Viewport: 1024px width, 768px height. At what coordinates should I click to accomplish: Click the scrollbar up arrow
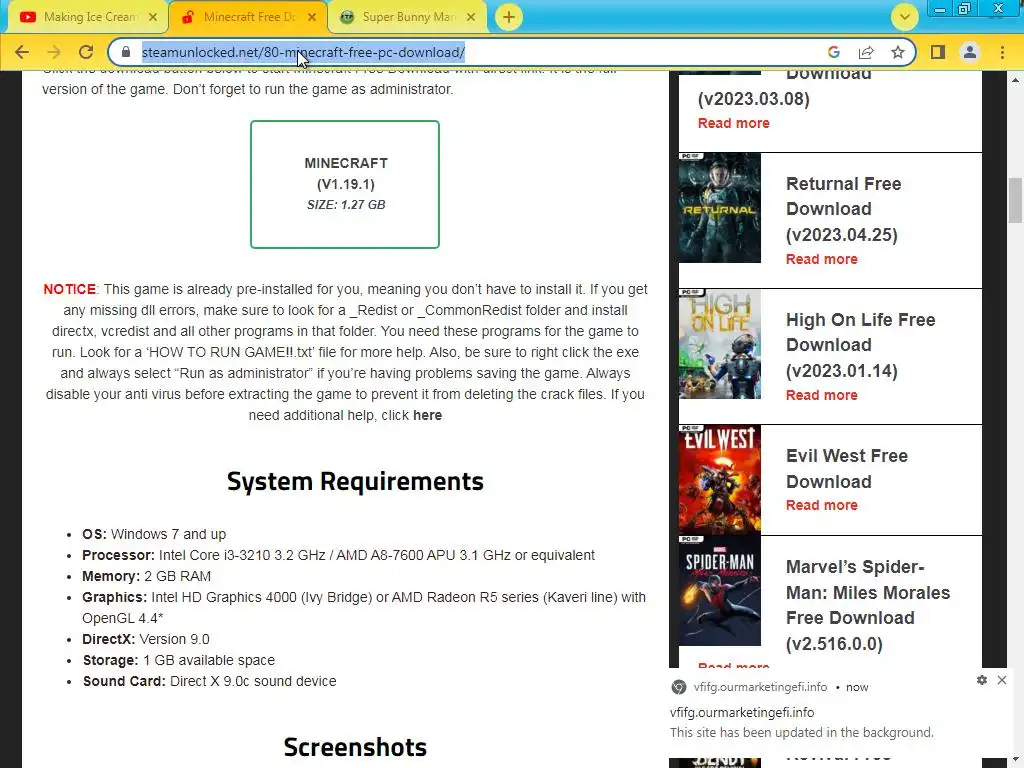pyautogui.click(x=1015, y=80)
